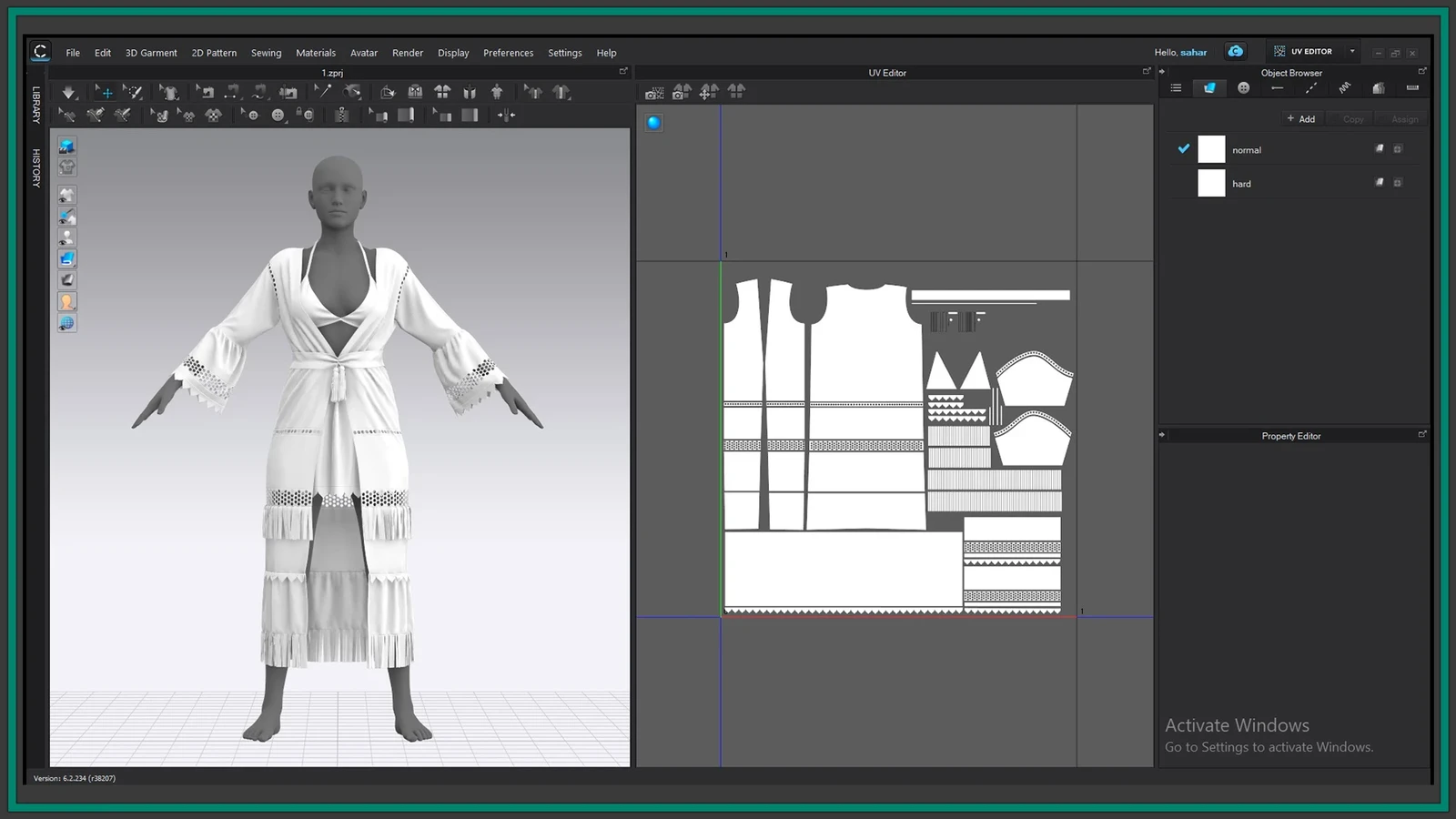
Task: Click the CLO logo at top left
Action: tap(40, 52)
